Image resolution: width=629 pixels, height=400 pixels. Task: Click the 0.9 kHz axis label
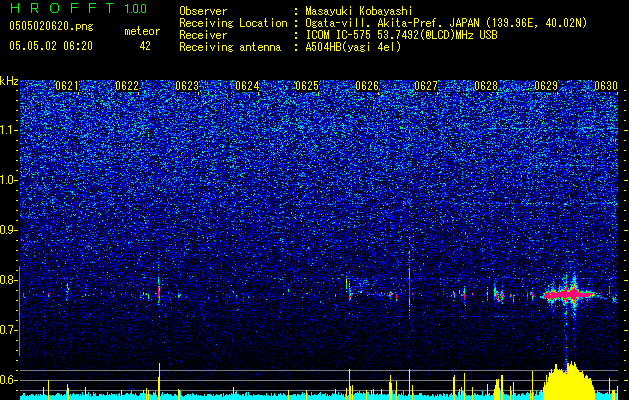click(9, 230)
